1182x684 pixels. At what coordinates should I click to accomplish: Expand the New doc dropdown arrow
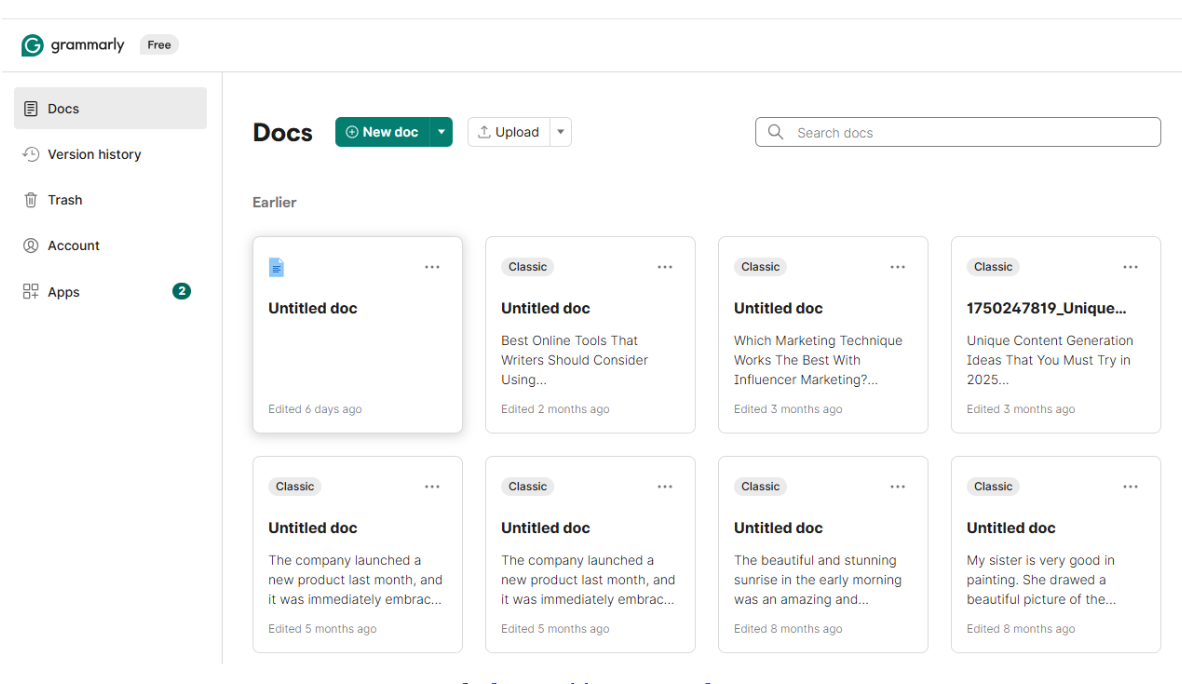coord(441,132)
